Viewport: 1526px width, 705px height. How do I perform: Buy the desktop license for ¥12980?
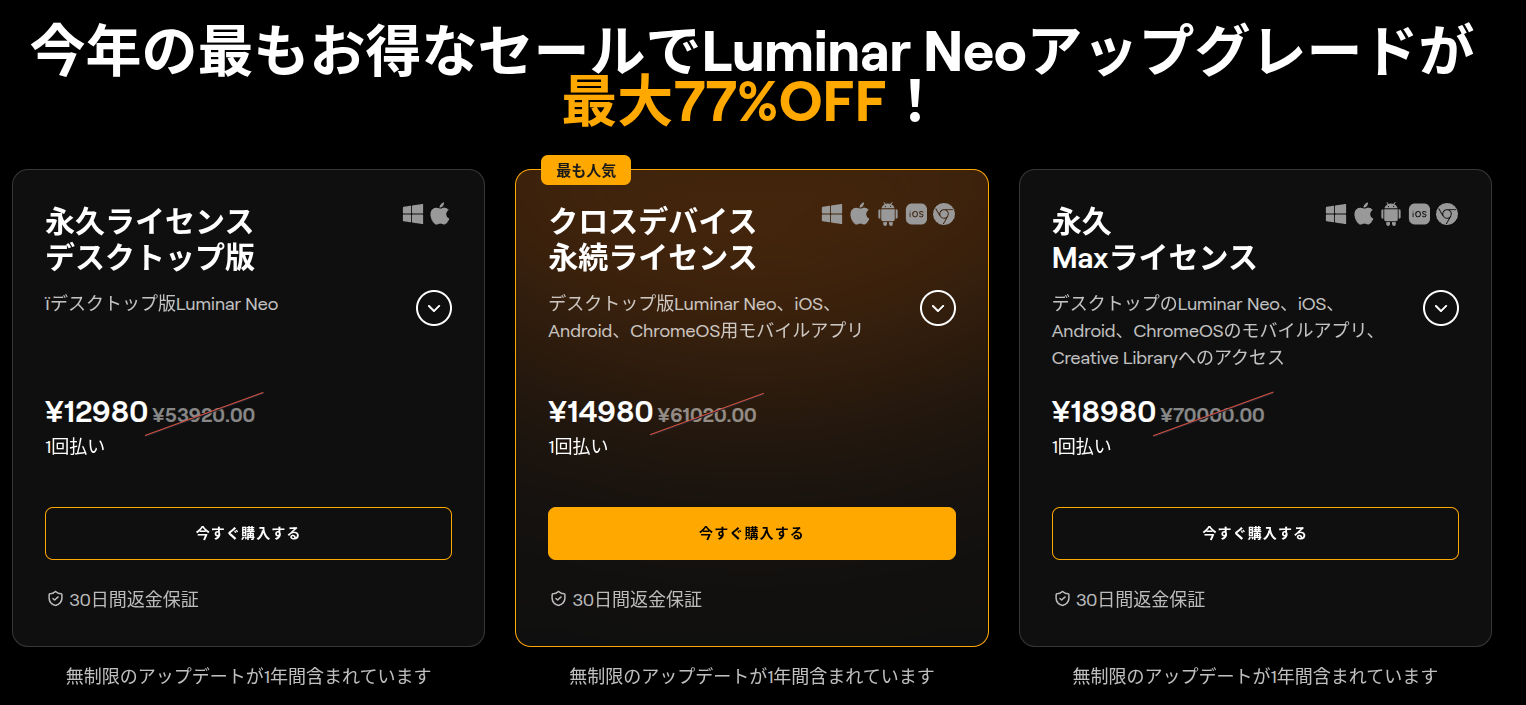point(248,533)
